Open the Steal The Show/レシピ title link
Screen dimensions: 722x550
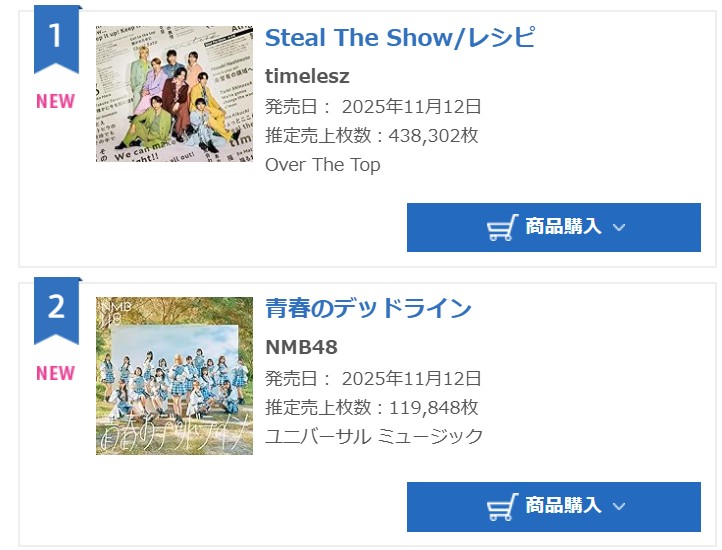point(400,38)
